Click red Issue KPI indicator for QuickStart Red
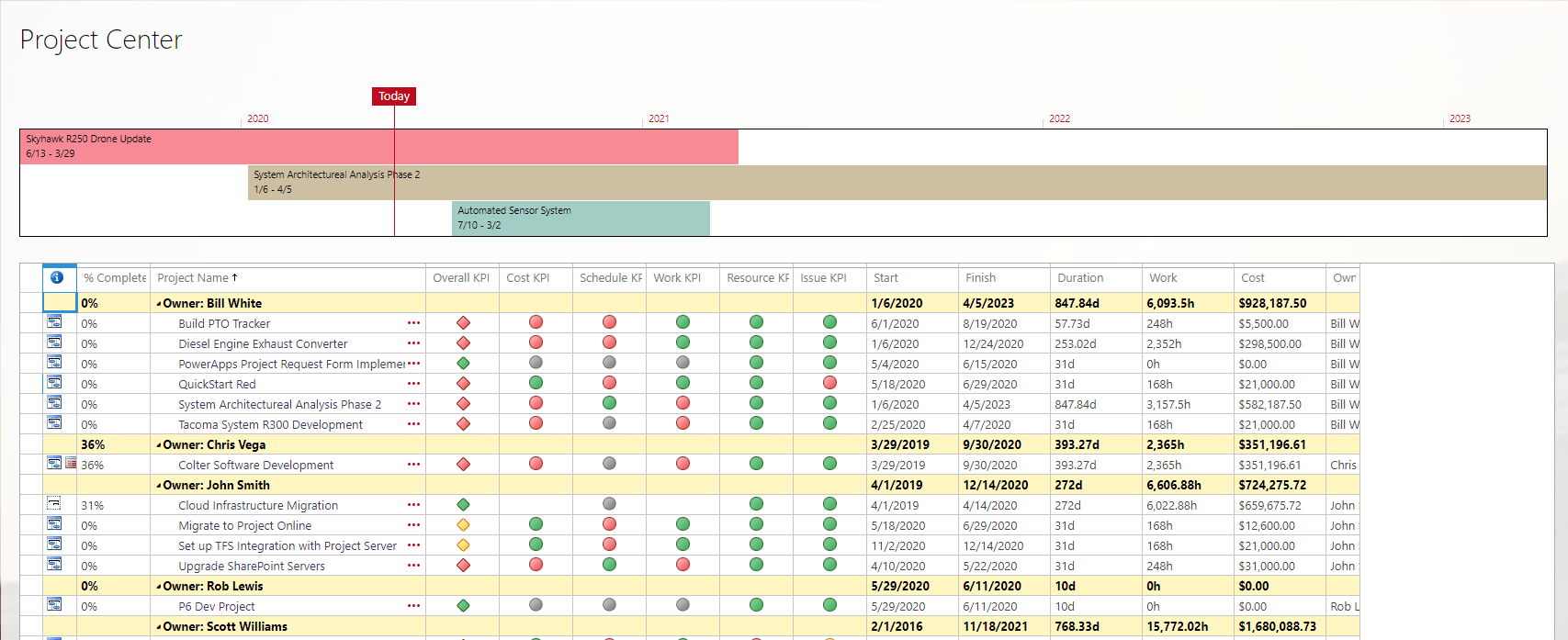Image resolution: width=1568 pixels, height=640 pixels. (829, 383)
